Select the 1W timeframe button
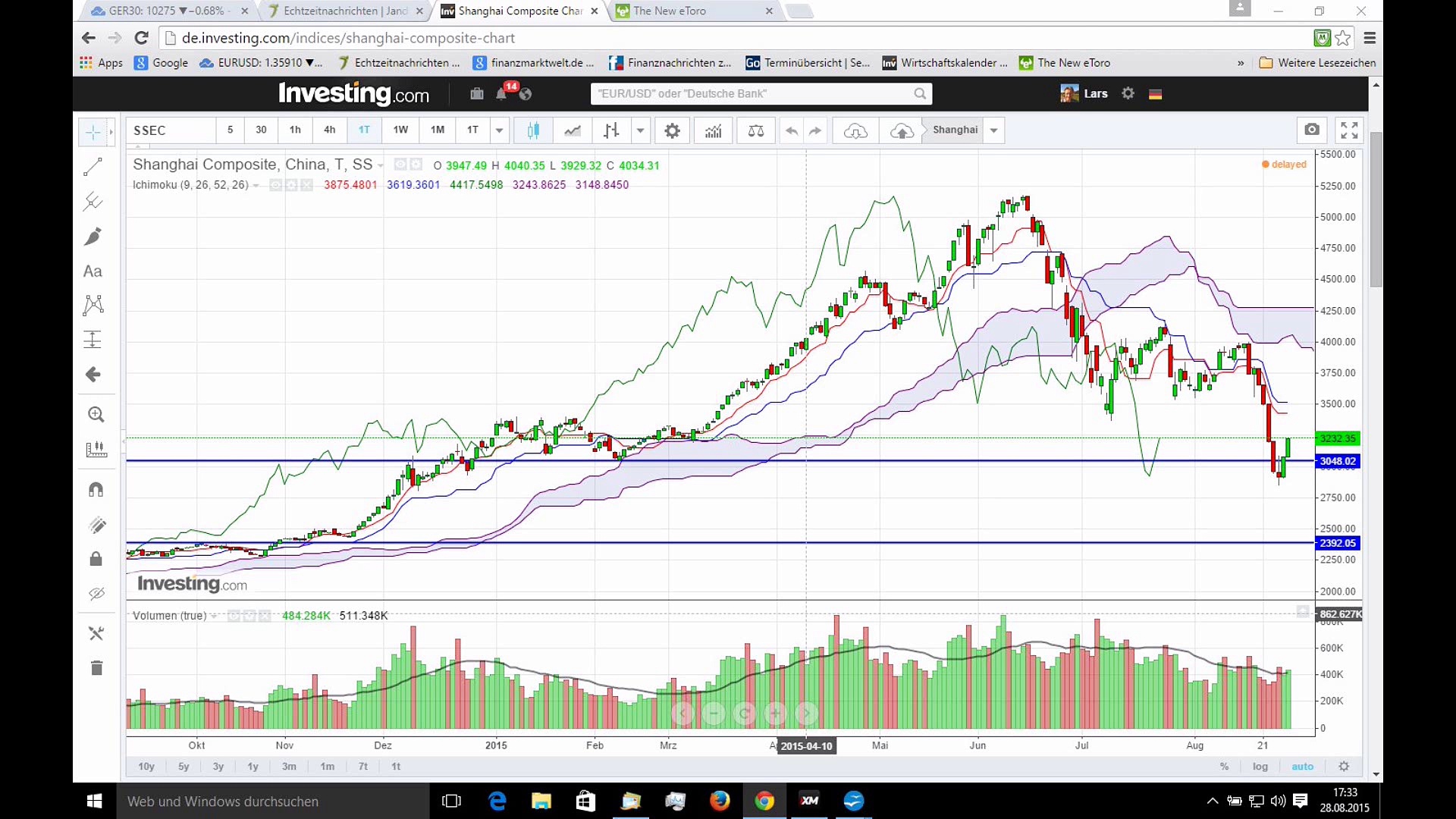1456x819 pixels. click(x=400, y=130)
